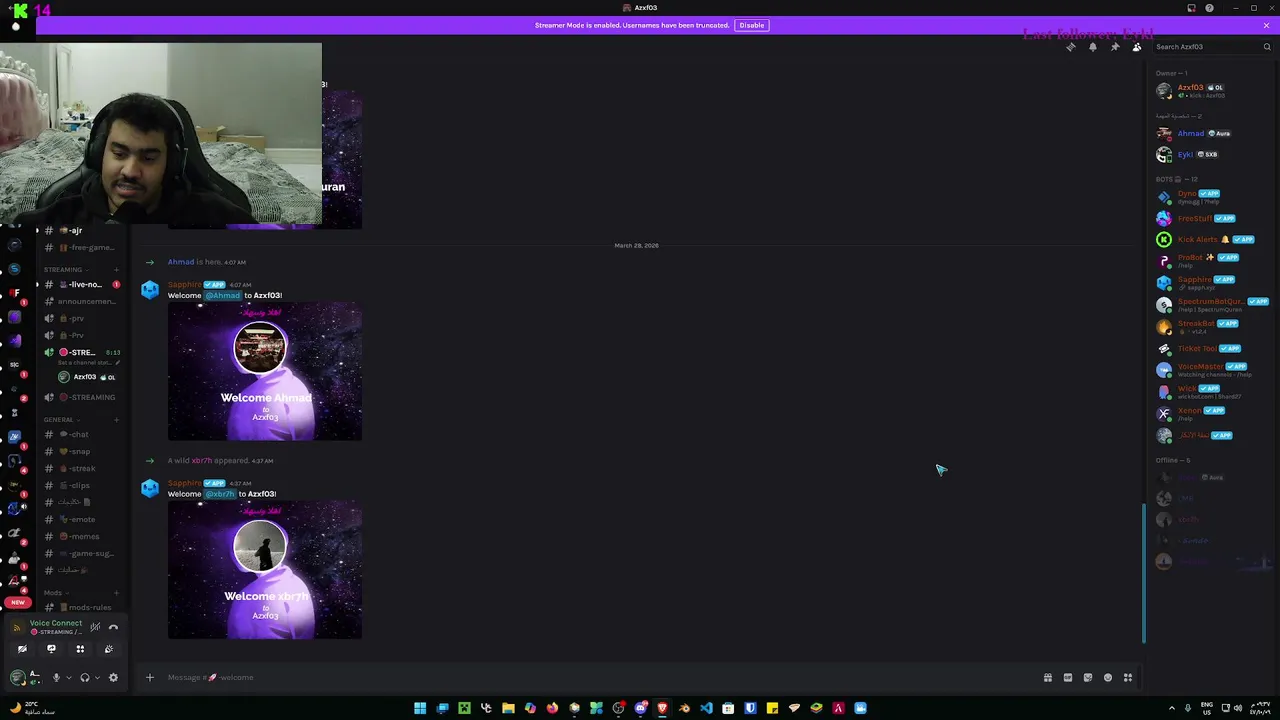This screenshot has height=720, width=1280.
Task: Open the Azxf03 owner profile in member list
Action: (x=1212, y=91)
